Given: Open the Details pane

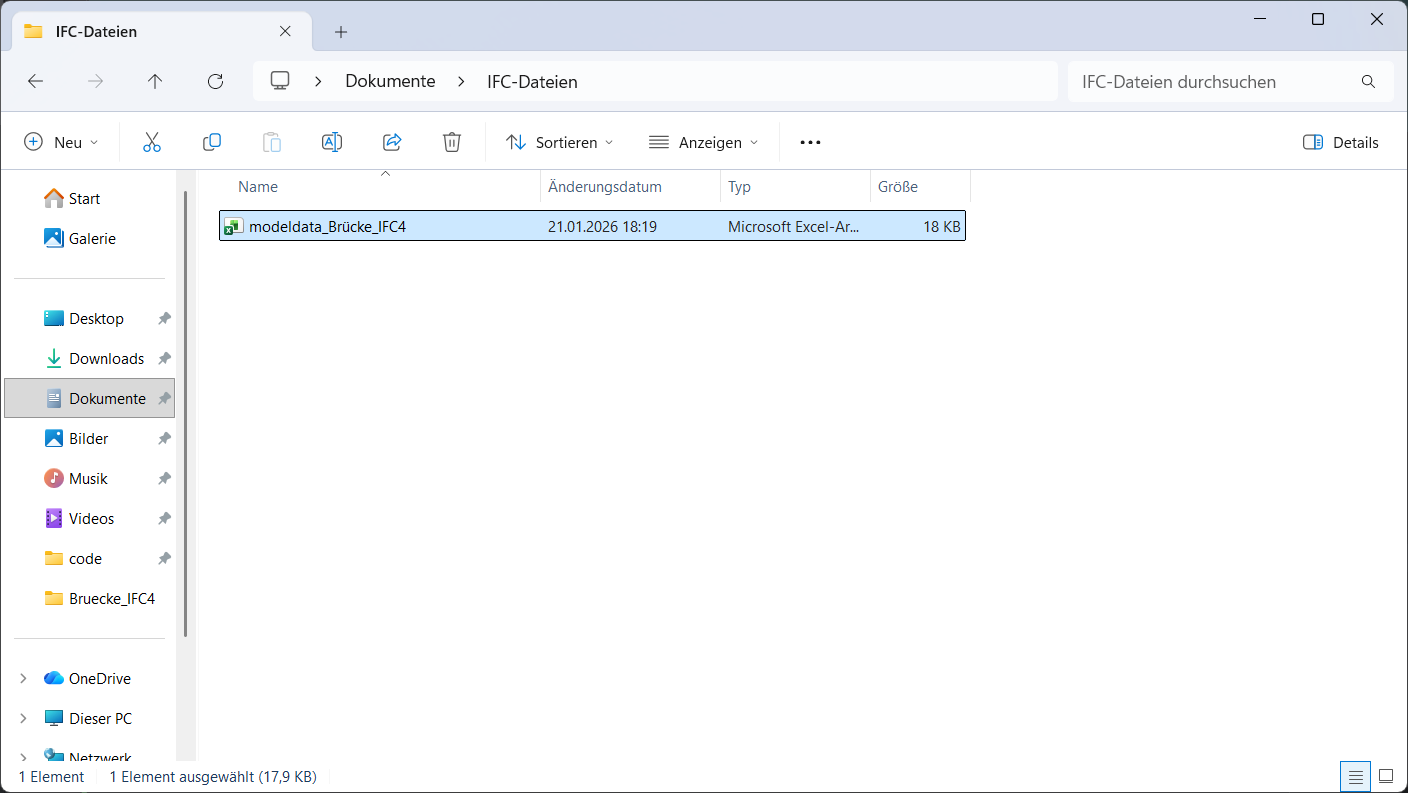Looking at the screenshot, I should pyautogui.click(x=1340, y=142).
